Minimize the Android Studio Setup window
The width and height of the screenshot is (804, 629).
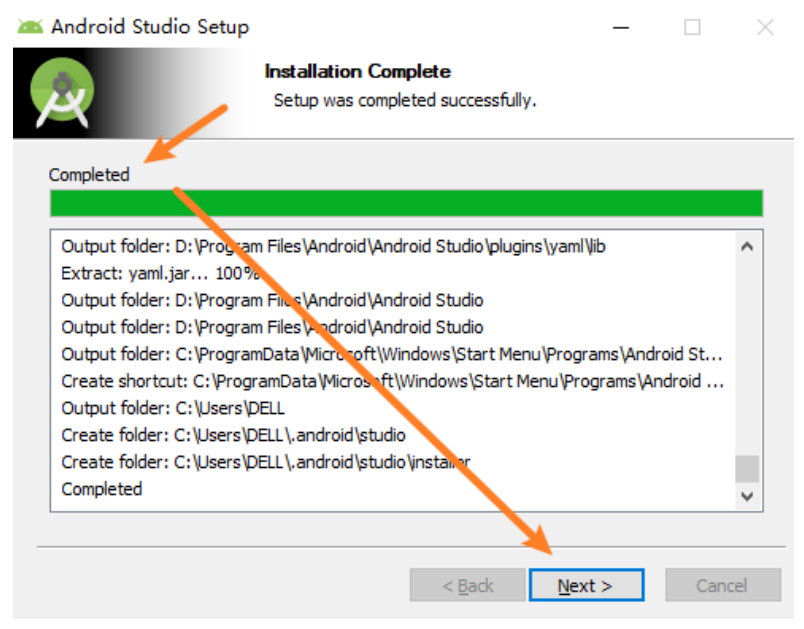620,27
